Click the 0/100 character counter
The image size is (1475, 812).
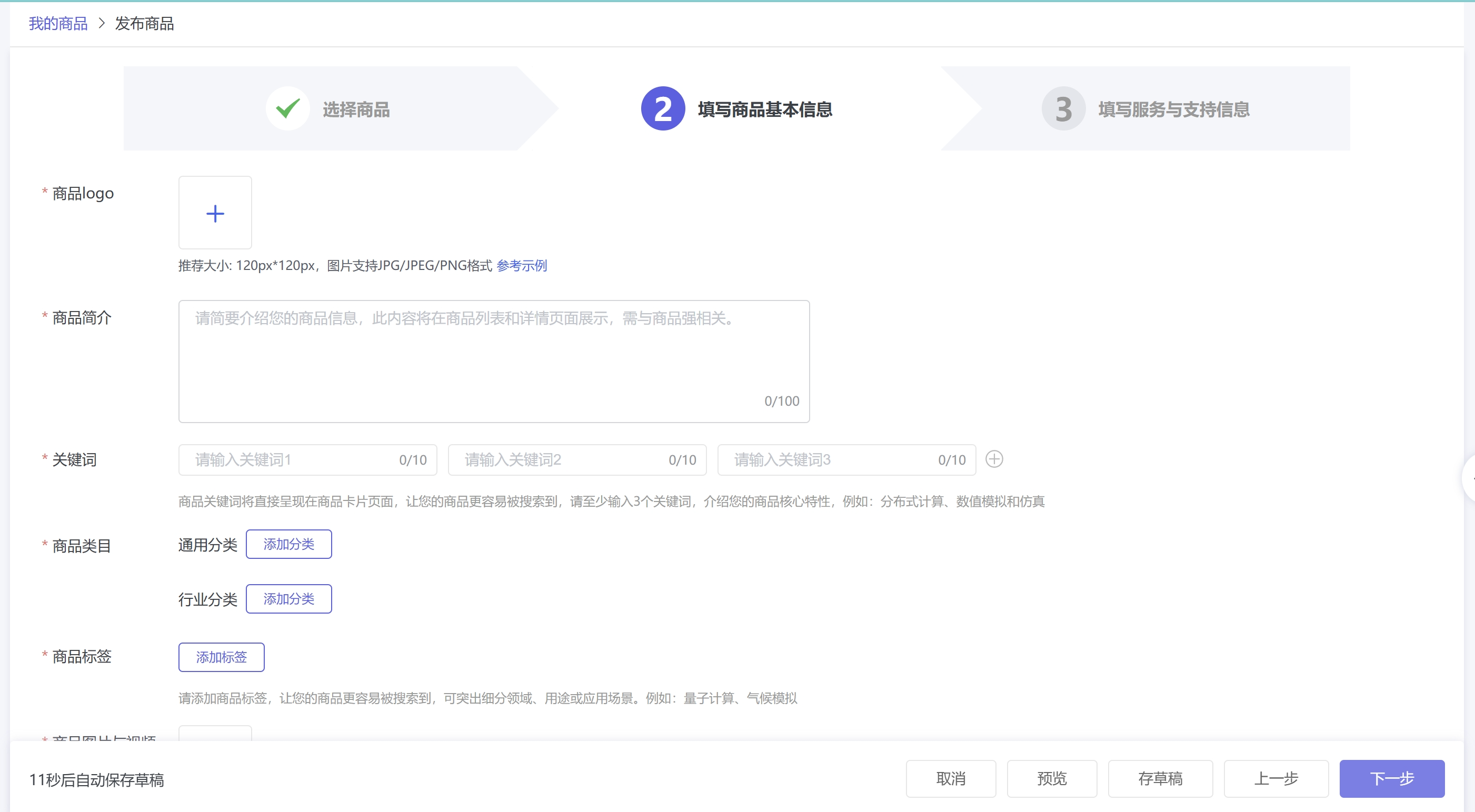[782, 401]
